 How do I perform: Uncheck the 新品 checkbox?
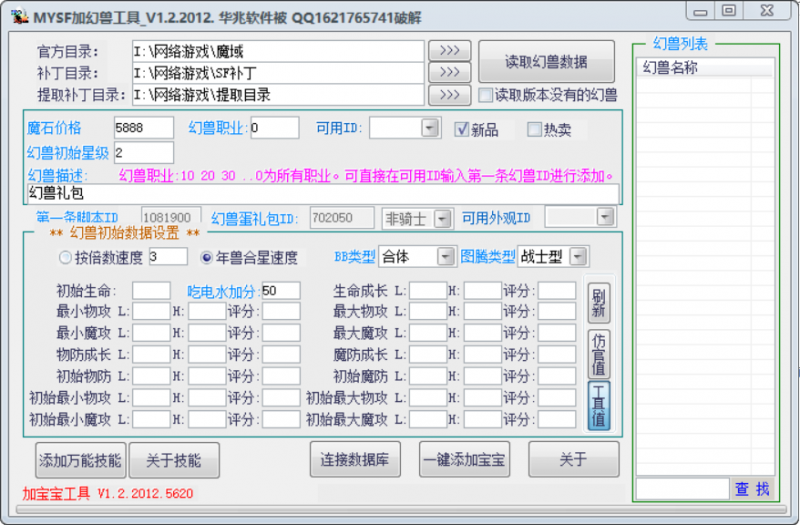(462, 130)
